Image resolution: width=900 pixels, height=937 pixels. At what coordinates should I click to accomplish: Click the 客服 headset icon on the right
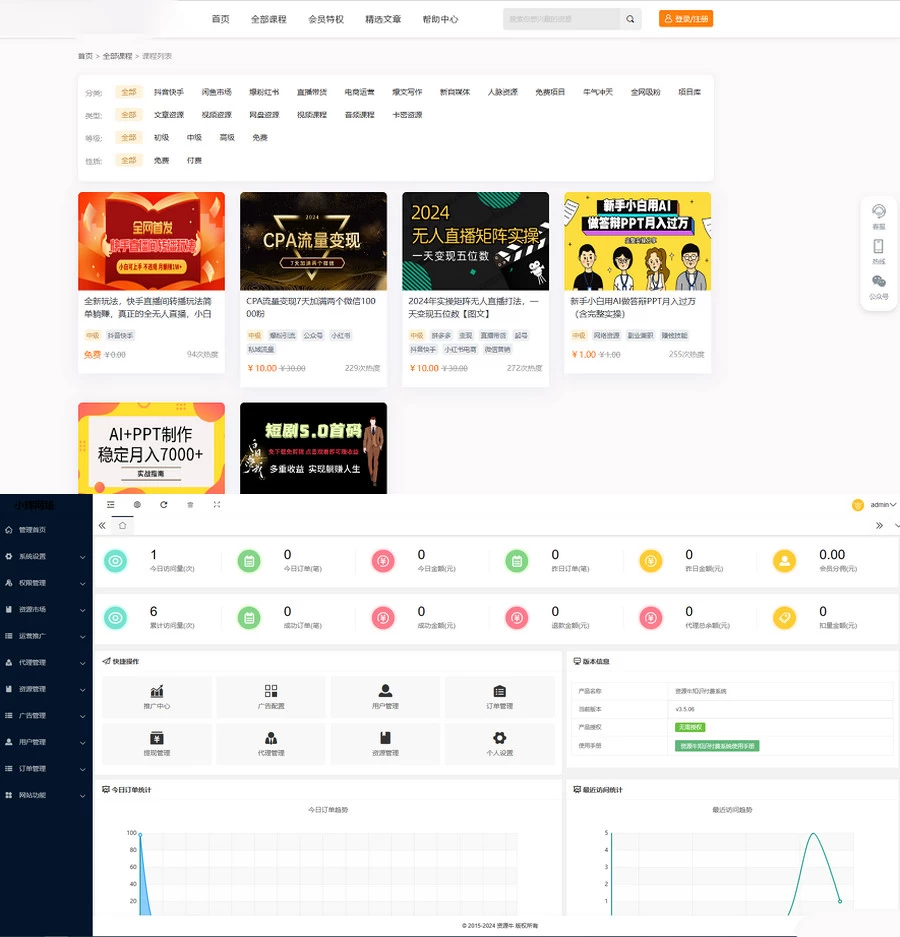878,212
